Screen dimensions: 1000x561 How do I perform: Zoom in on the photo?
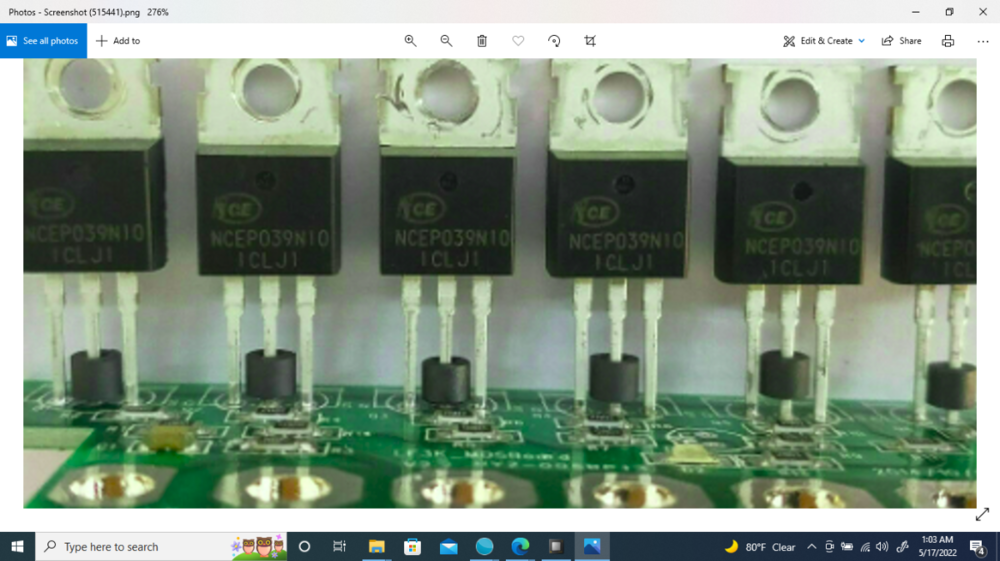pyautogui.click(x=411, y=41)
